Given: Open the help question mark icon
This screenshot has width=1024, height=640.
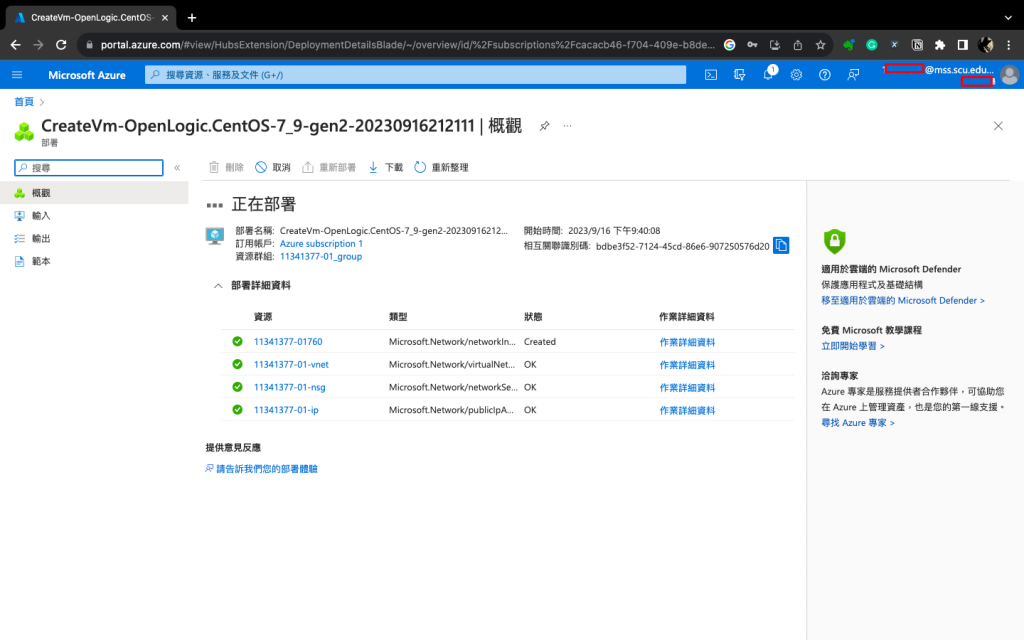Looking at the screenshot, I should 825,75.
